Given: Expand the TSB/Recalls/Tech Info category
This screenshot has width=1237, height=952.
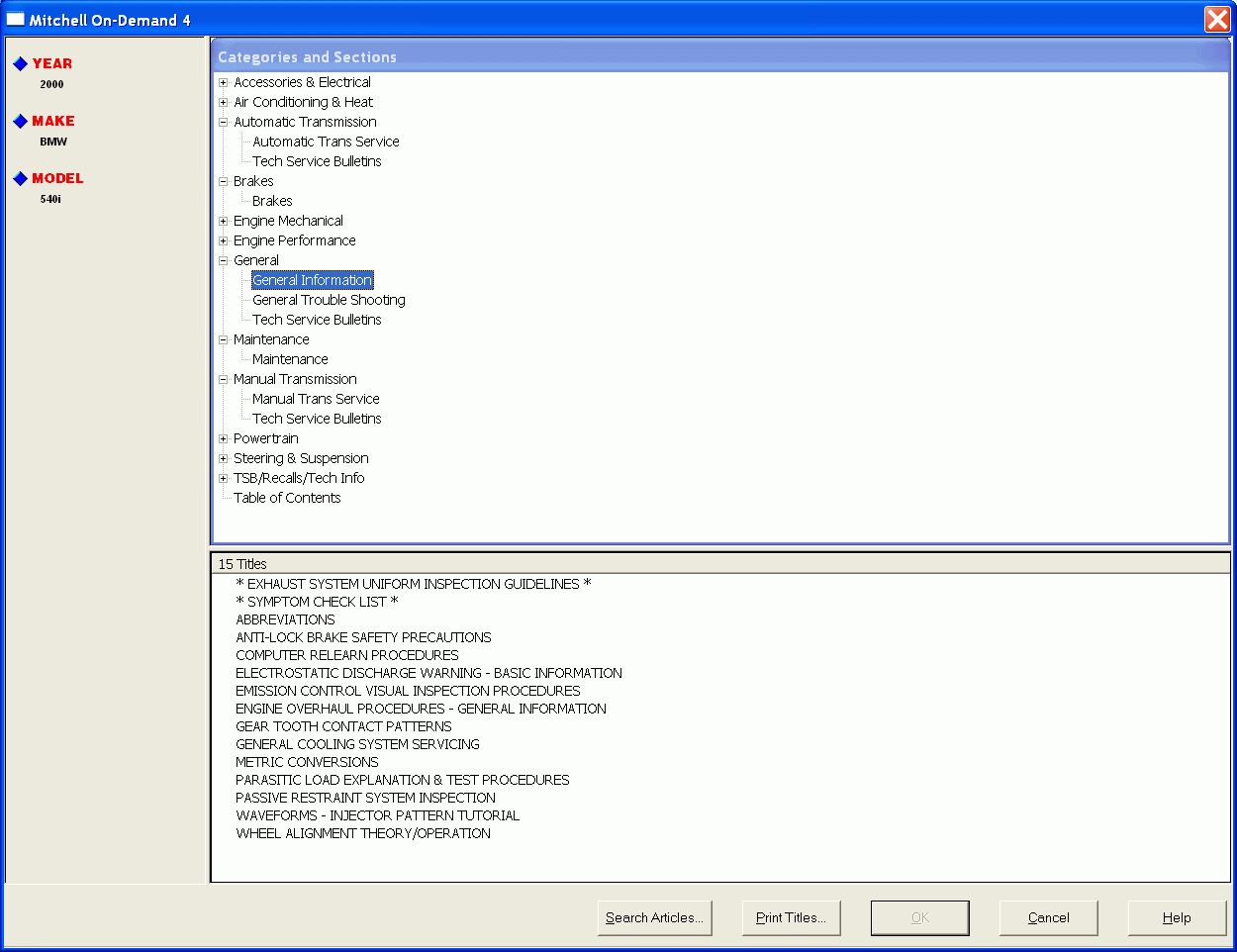Looking at the screenshot, I should 224,479.
